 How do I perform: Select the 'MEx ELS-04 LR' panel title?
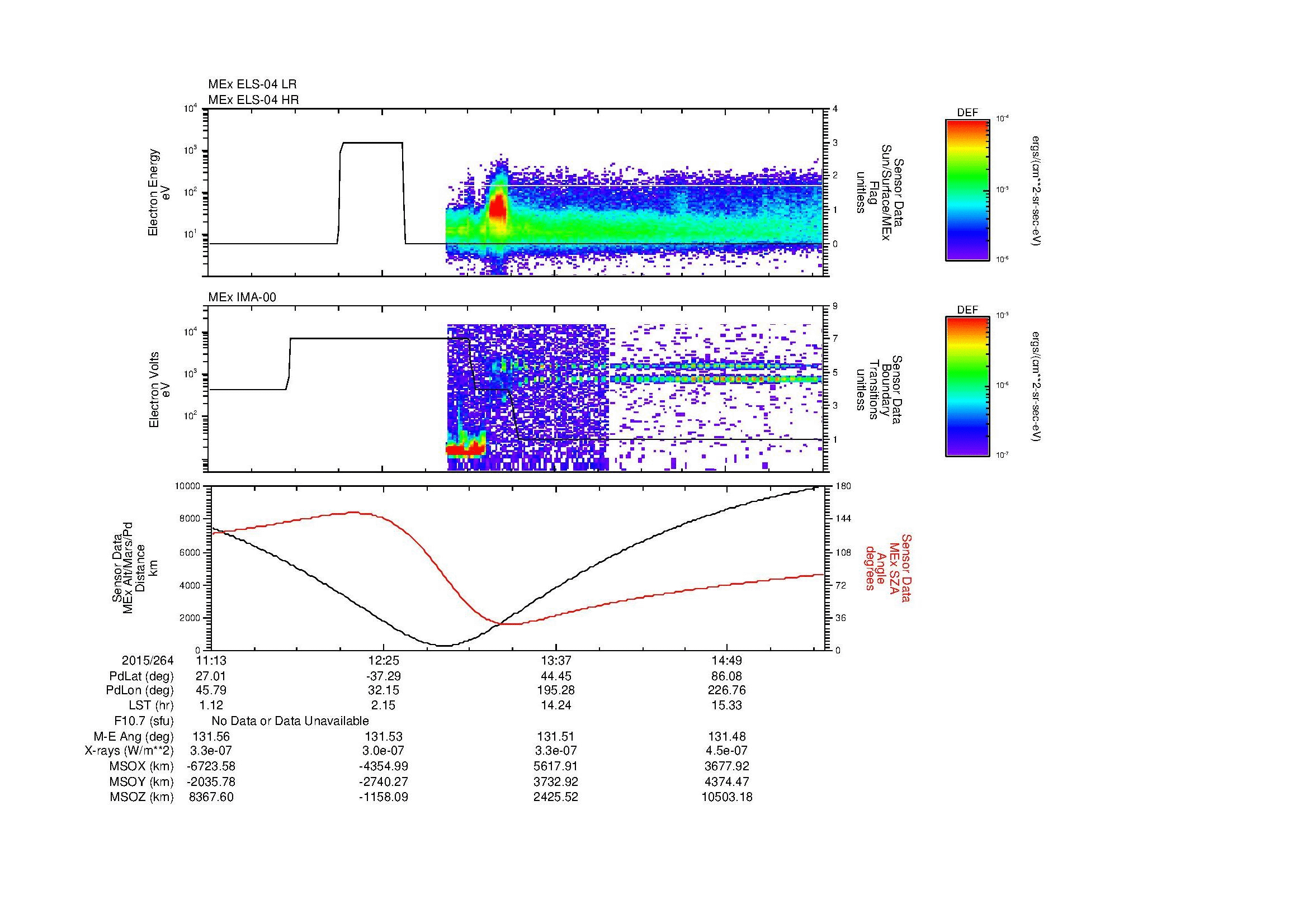[x=252, y=84]
